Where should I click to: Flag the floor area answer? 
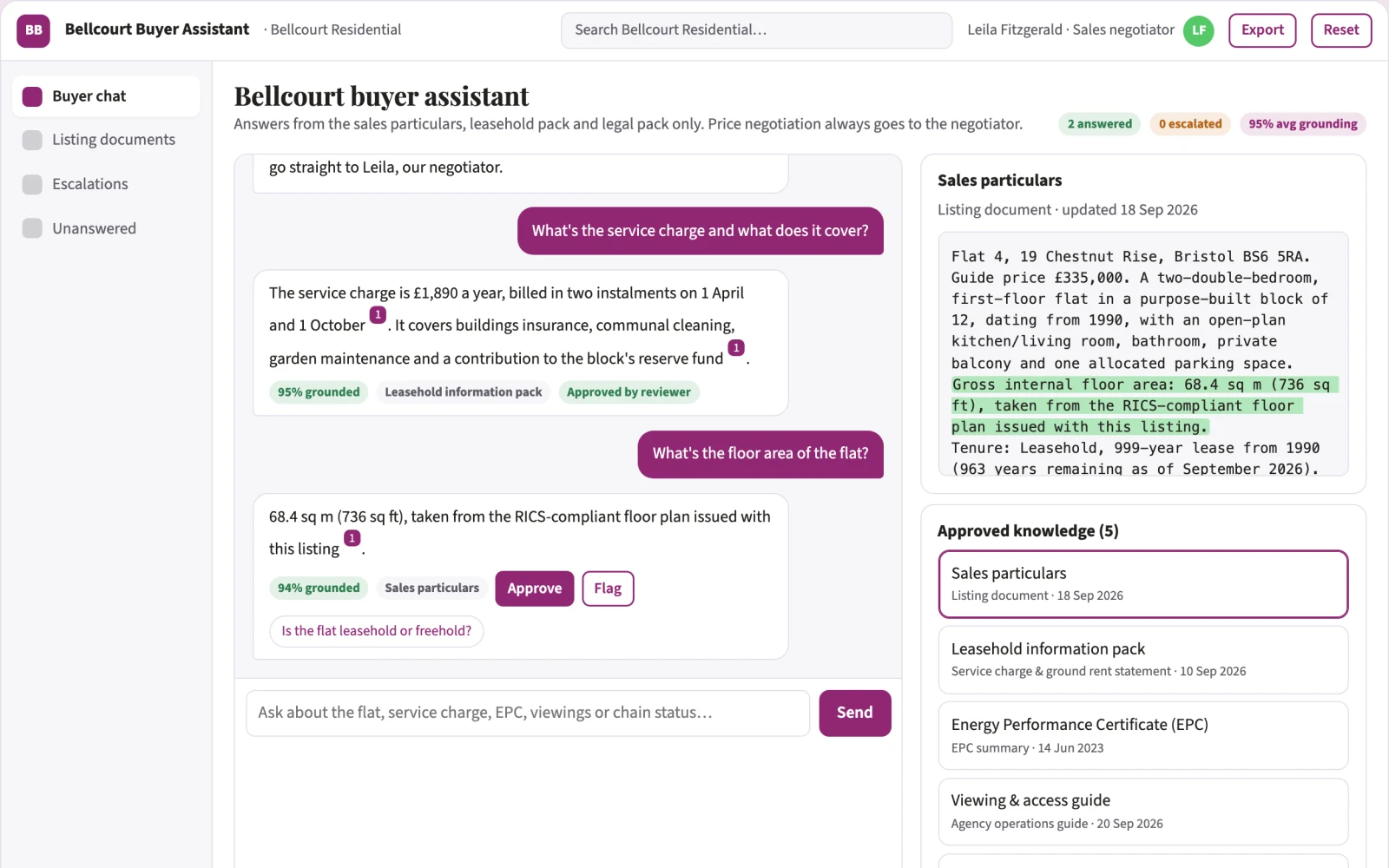pyautogui.click(x=608, y=589)
